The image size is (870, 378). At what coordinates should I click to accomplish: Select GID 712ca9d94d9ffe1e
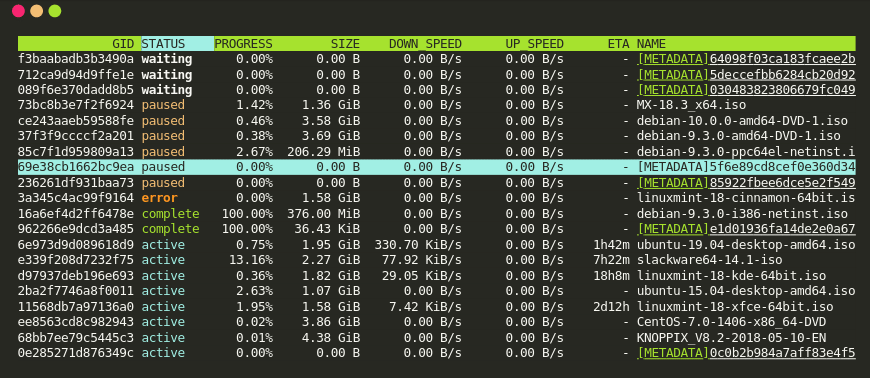click(x=75, y=74)
